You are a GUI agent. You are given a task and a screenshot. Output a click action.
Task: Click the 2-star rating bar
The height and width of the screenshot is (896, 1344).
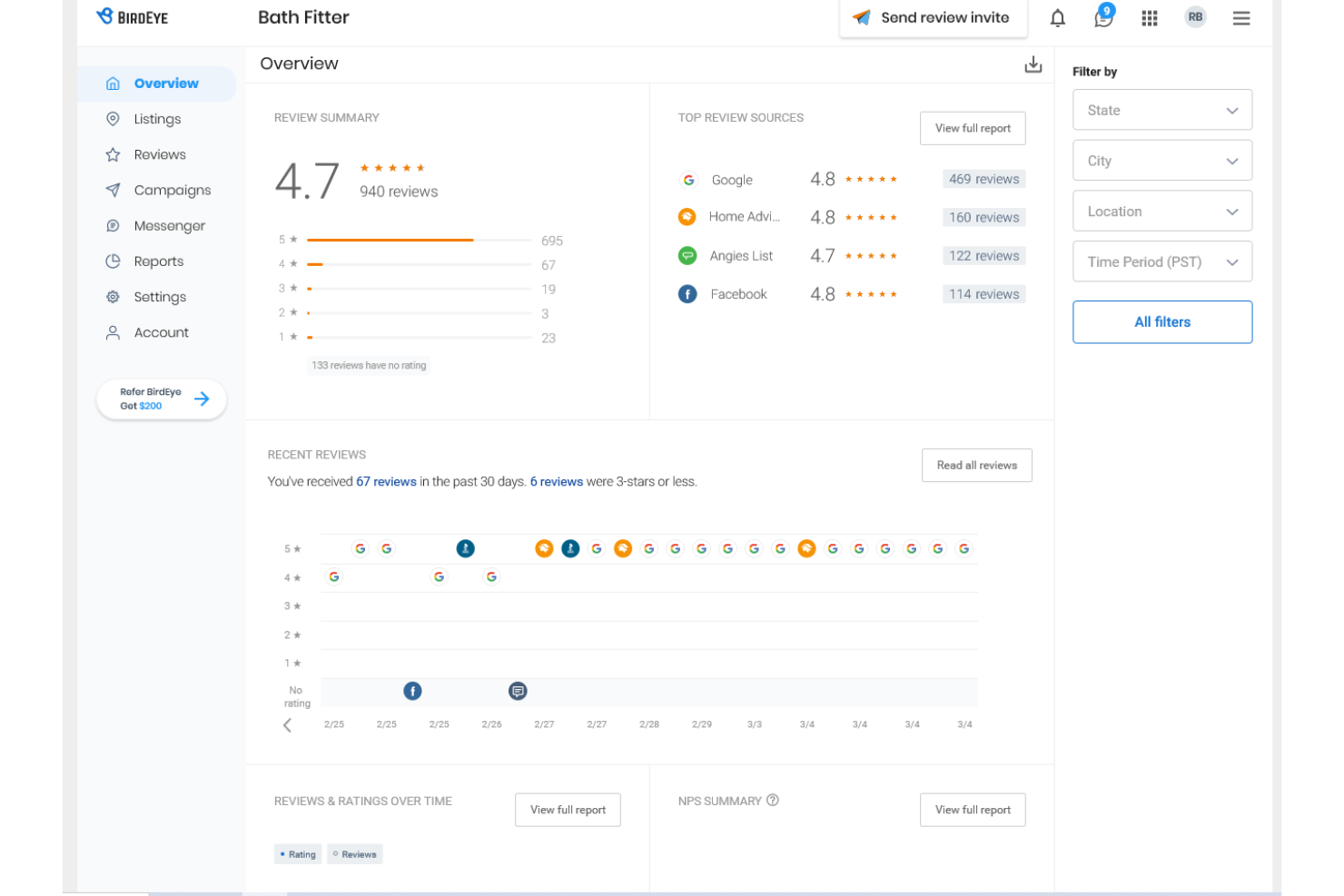(420, 313)
